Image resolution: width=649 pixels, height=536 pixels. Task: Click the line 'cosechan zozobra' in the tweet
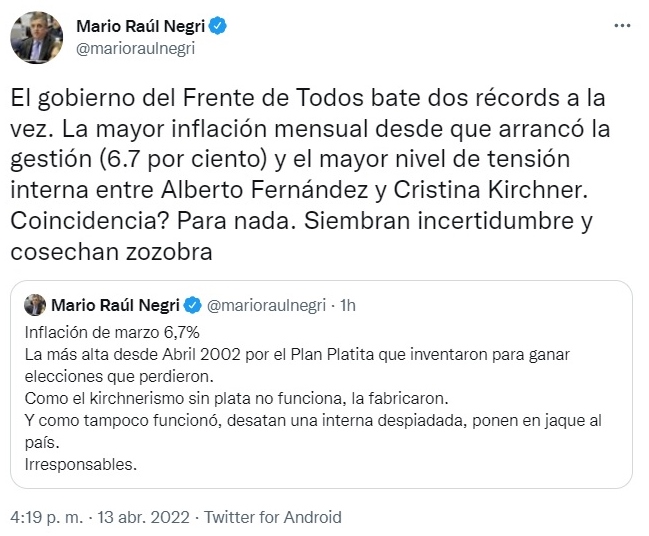111,252
